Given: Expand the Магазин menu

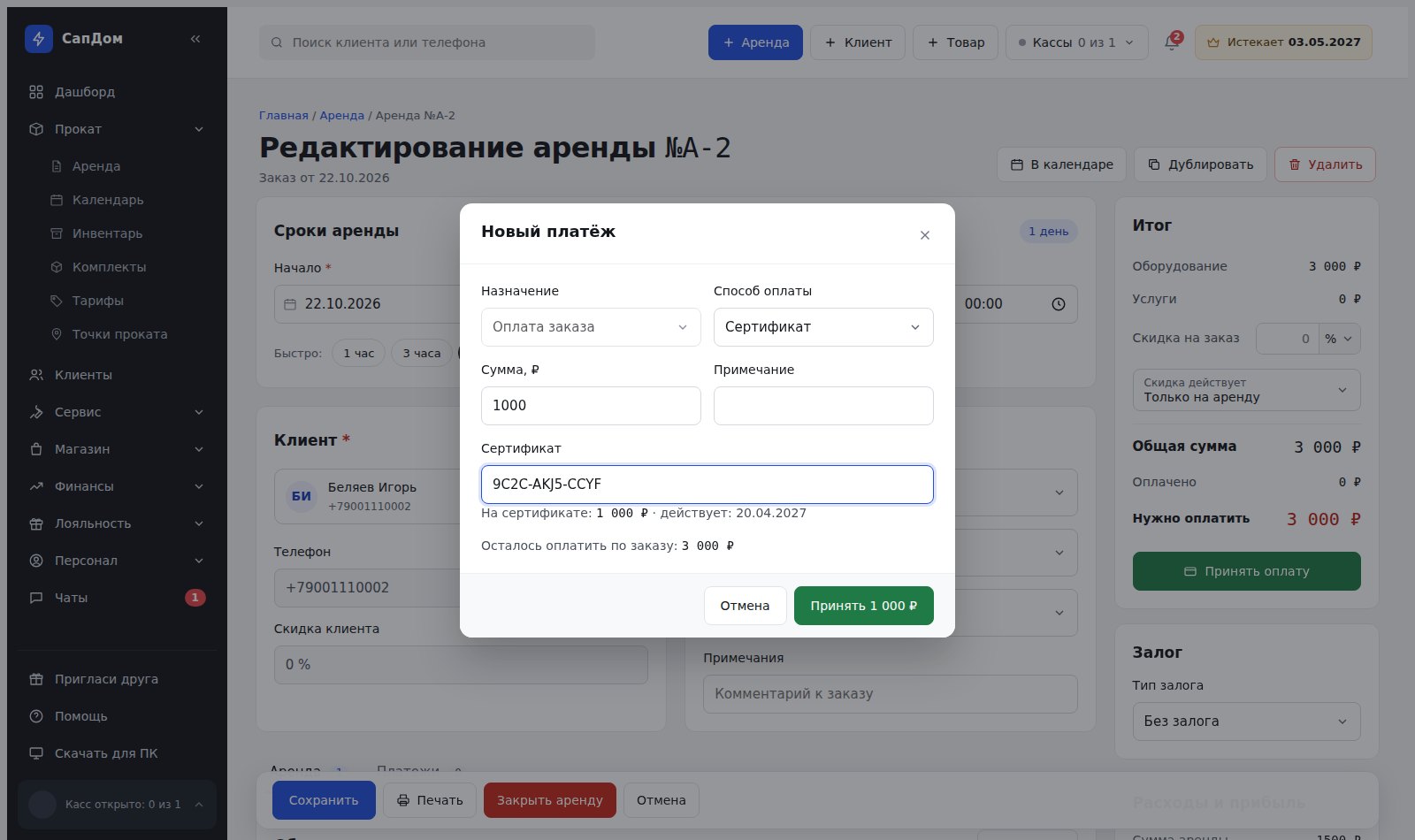Looking at the screenshot, I should 117,449.
